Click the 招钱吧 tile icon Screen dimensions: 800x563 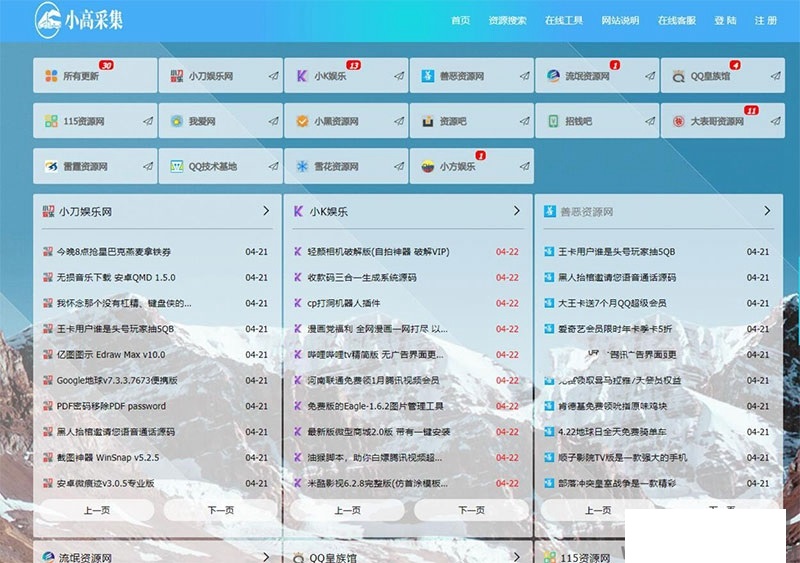(554, 121)
